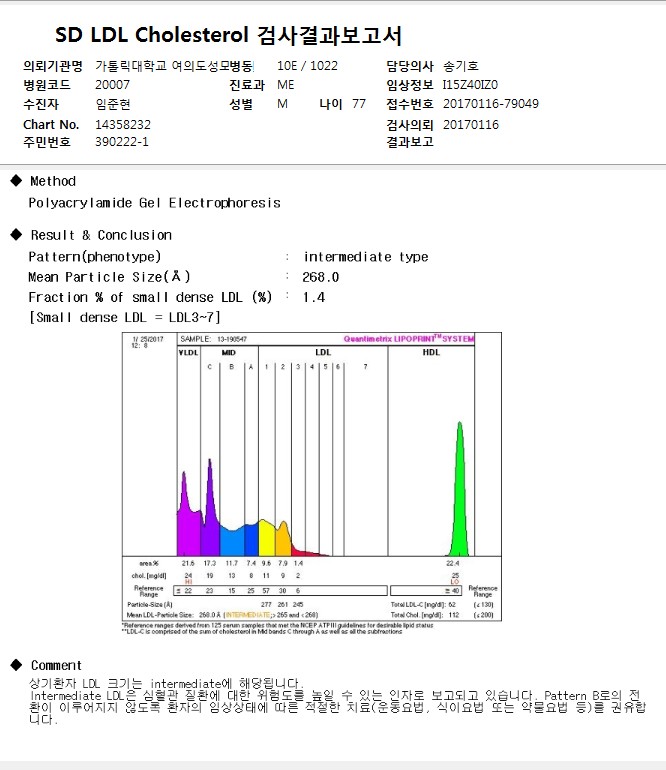This screenshot has width=666, height=770.
Task: Click 'Pattern B로의 전환' in comment text
Action: [592, 696]
